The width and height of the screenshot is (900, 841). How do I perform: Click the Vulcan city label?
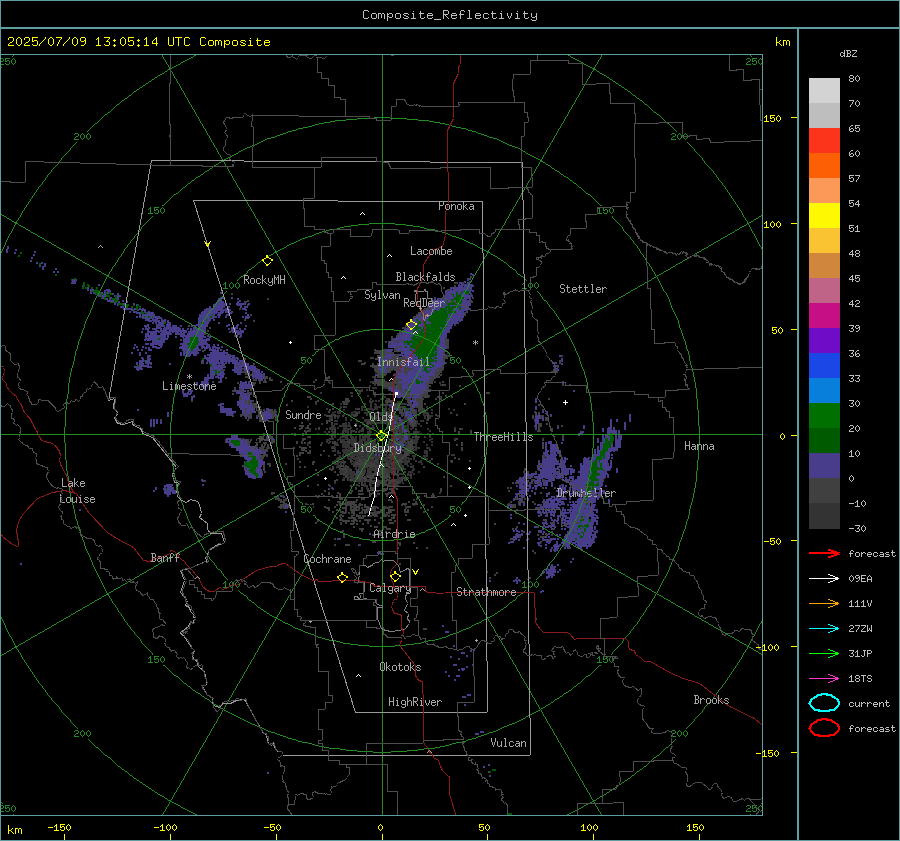[x=508, y=743]
